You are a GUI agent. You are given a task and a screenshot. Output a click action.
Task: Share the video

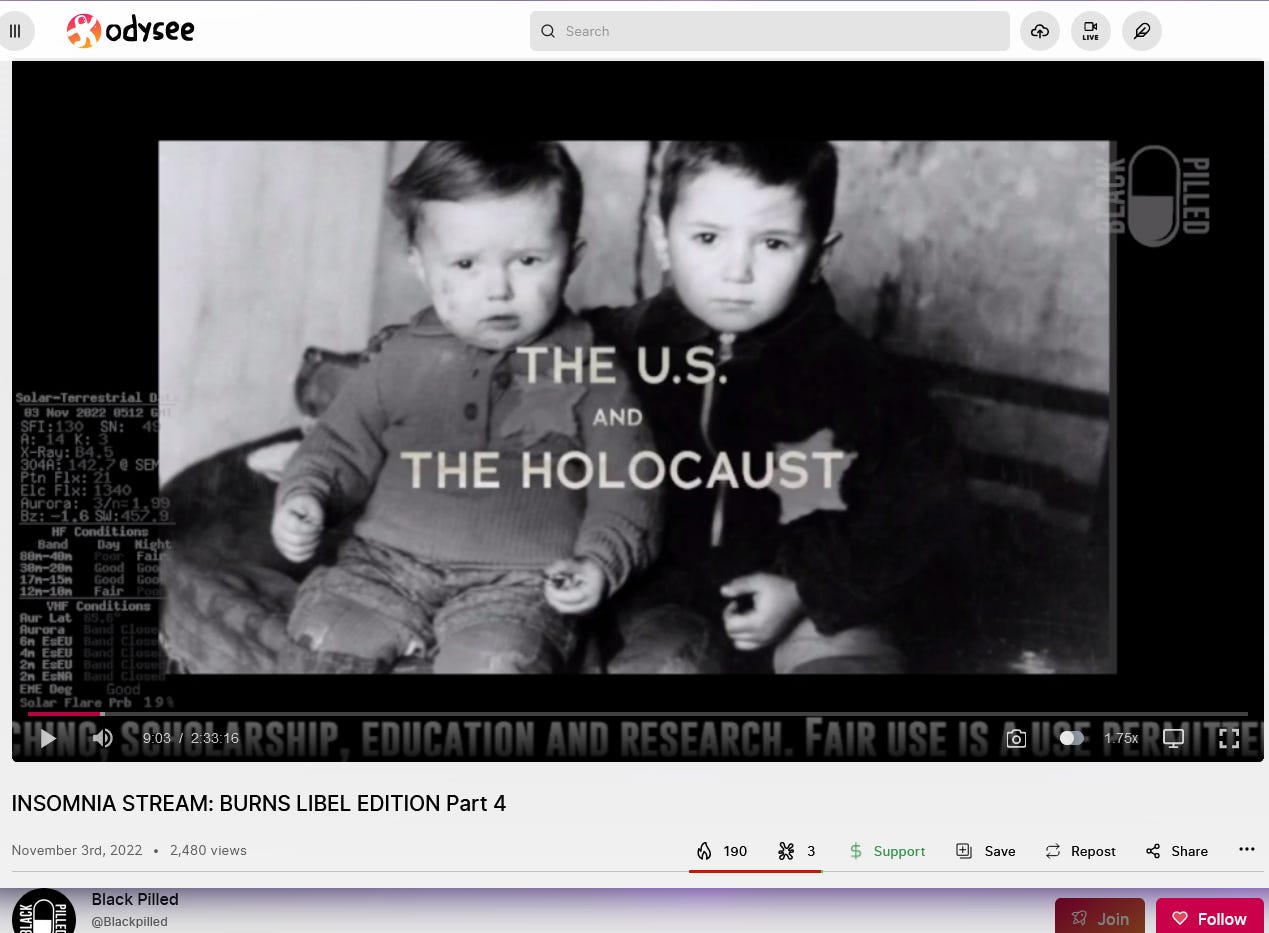[x=1177, y=851]
